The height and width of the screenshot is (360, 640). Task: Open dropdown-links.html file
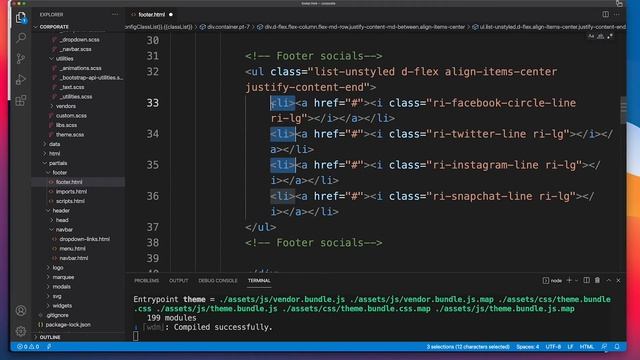pyautogui.click(x=84, y=239)
